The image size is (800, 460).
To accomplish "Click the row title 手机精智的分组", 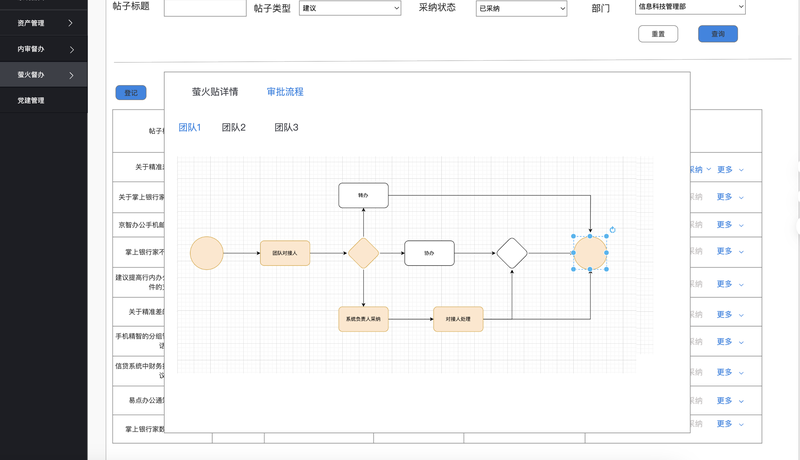I will coord(140,341).
